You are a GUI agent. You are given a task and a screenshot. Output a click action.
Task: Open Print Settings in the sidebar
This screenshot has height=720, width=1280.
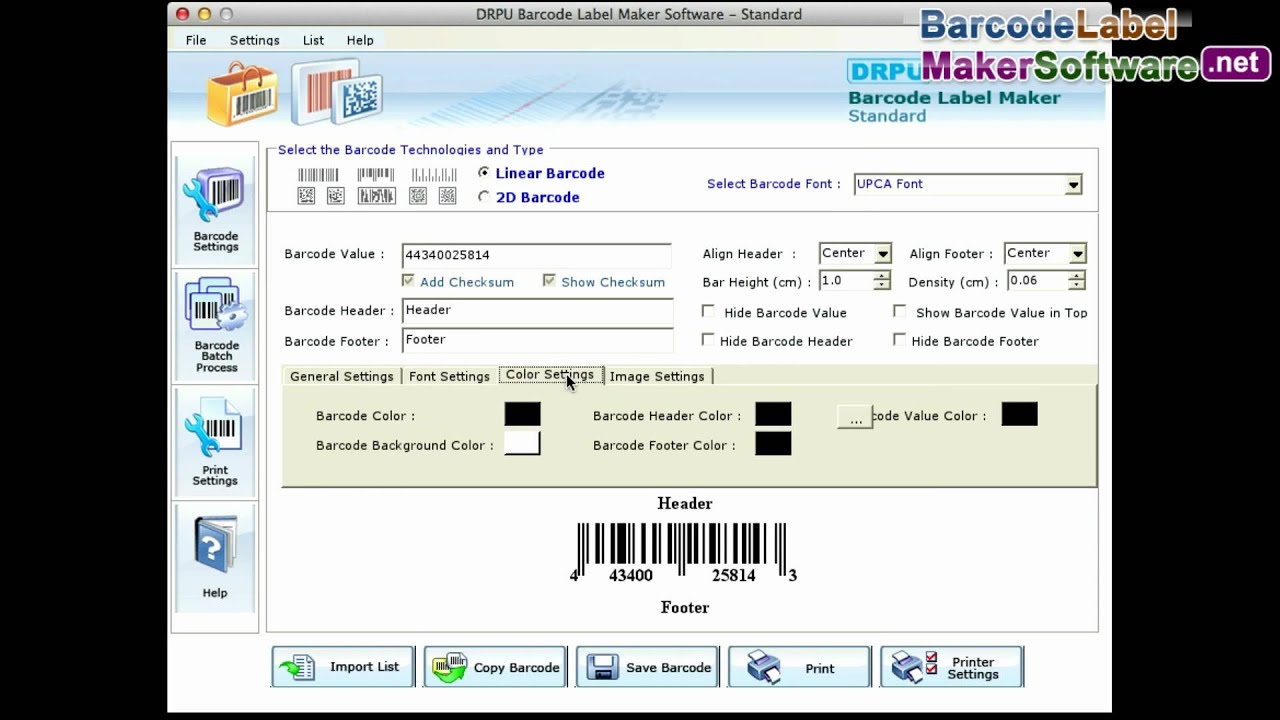coord(215,442)
